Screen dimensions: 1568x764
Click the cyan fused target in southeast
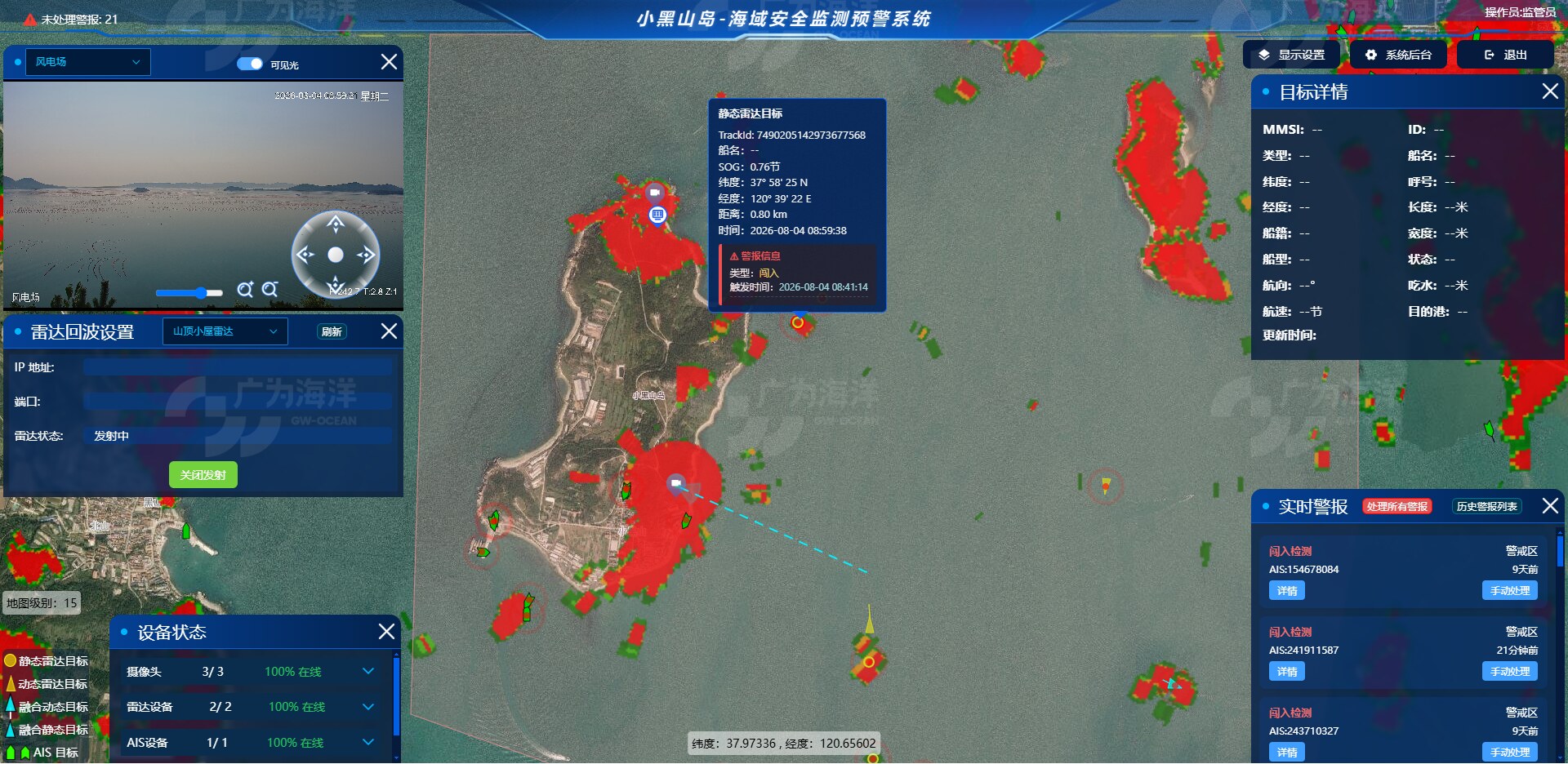(x=1172, y=684)
